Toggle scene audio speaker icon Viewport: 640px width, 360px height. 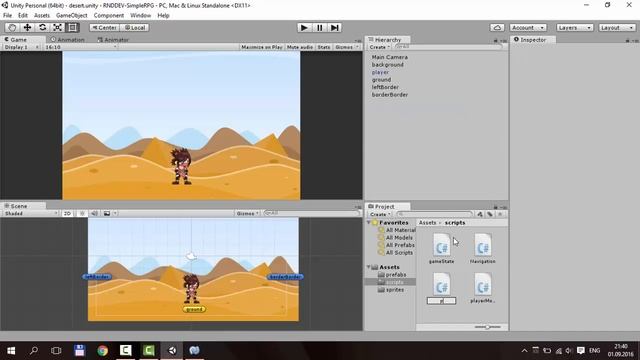tap(94, 213)
